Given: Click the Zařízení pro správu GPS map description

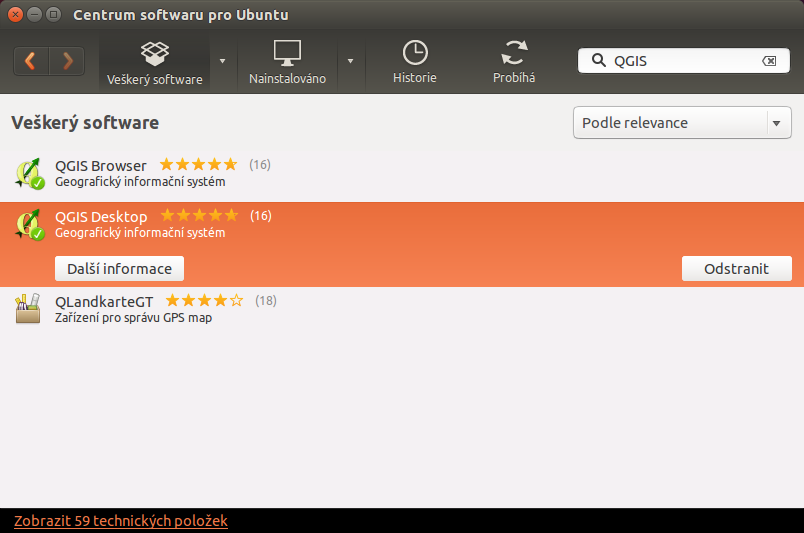Looking at the screenshot, I should point(133,318).
